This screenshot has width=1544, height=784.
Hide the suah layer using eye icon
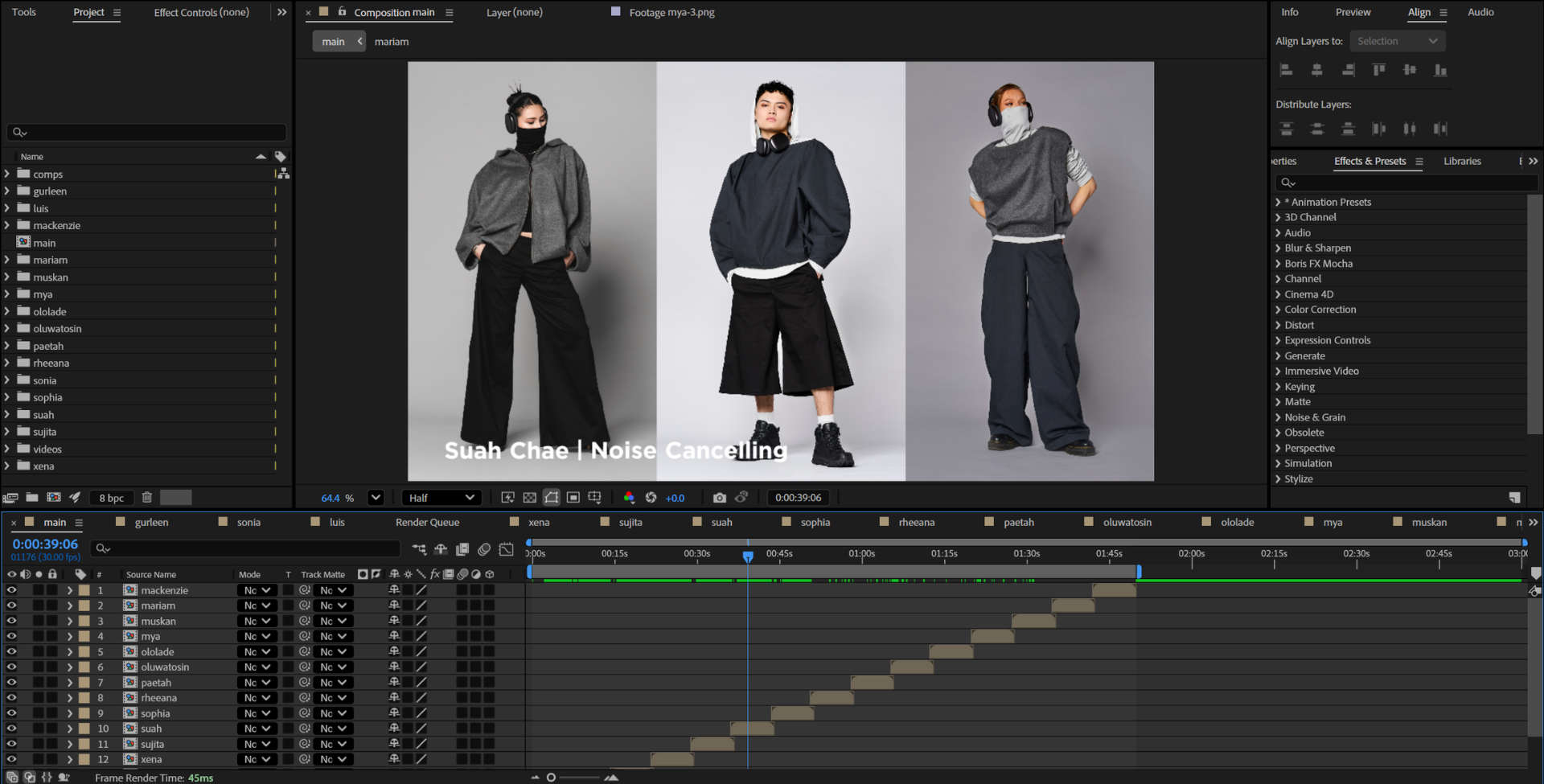pos(11,729)
